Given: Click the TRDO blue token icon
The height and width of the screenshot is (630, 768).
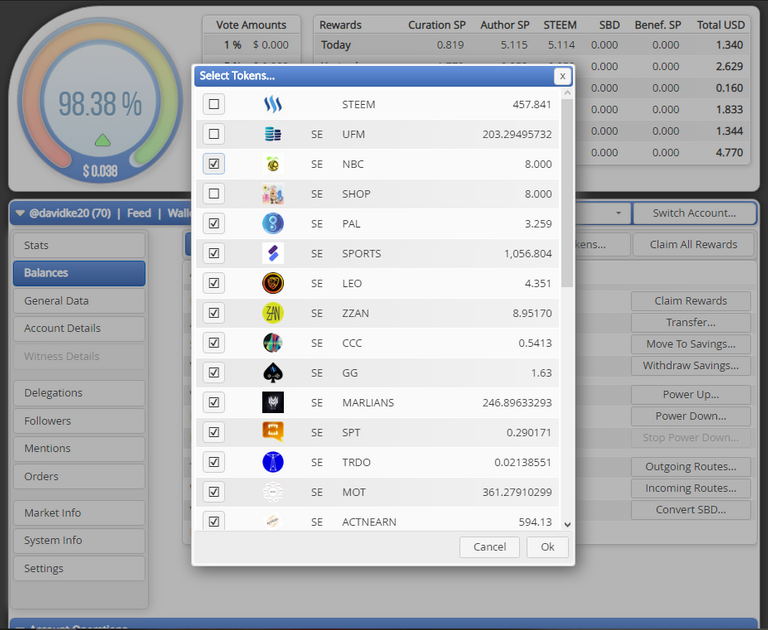Looking at the screenshot, I should 273,462.
